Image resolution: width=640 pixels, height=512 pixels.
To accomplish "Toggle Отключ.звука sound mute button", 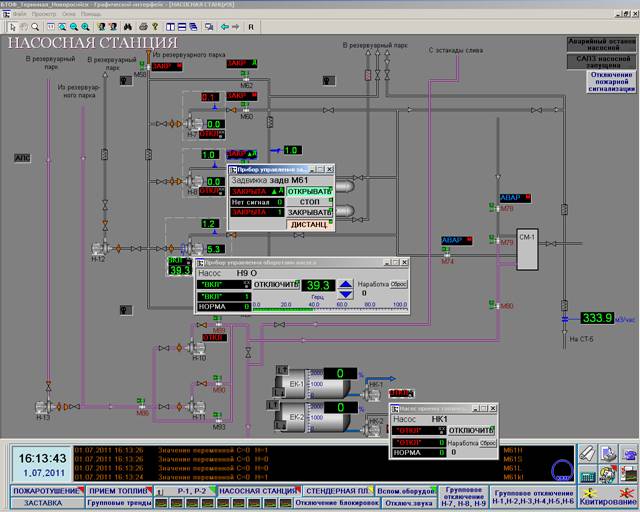I will 409,503.
